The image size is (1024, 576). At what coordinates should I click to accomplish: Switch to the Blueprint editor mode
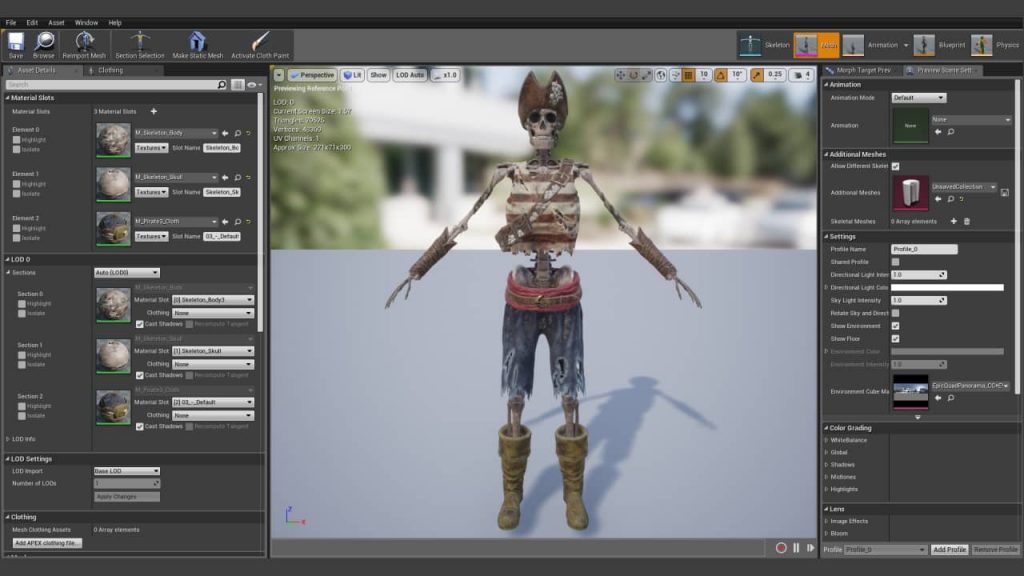pos(940,45)
